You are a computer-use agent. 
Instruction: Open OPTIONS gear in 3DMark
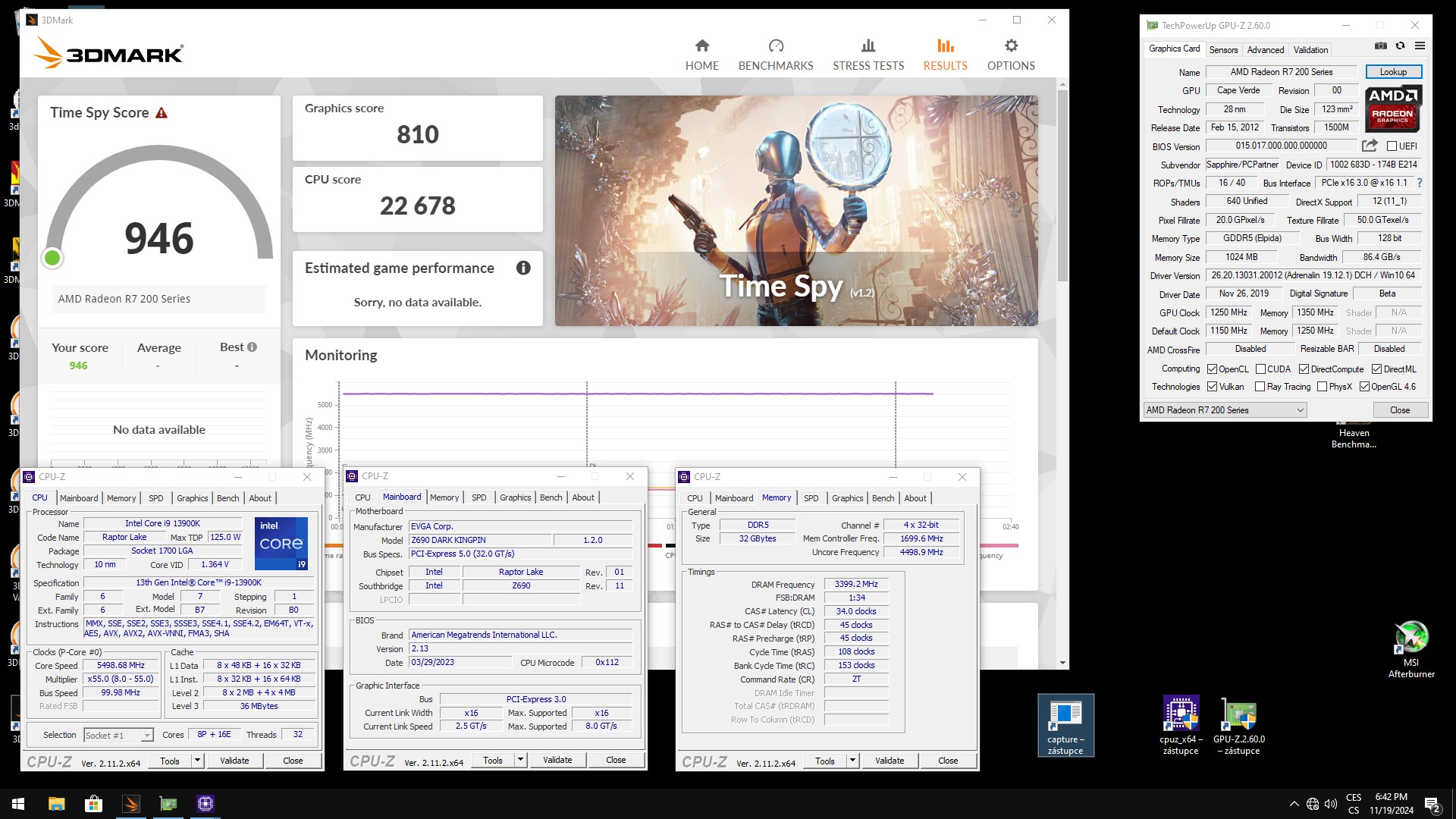[x=1011, y=55]
